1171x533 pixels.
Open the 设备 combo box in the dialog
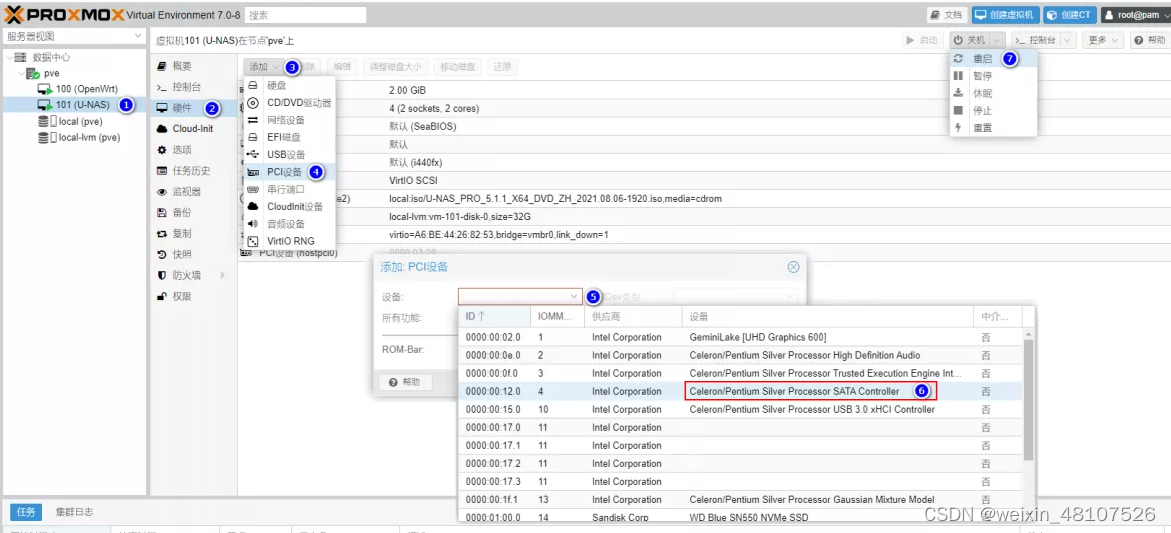click(x=520, y=296)
